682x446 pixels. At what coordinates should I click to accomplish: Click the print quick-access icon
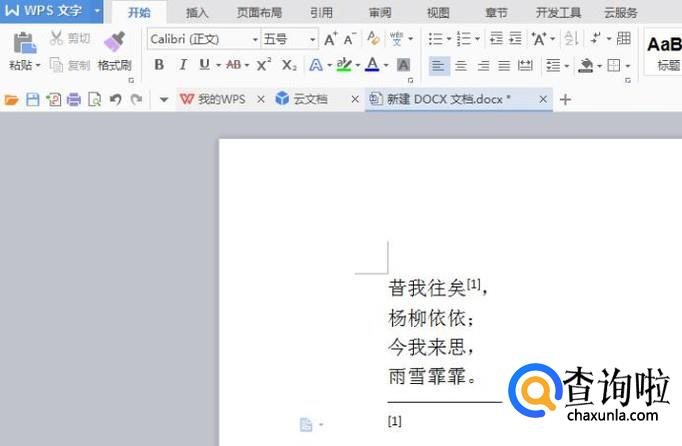(74, 100)
